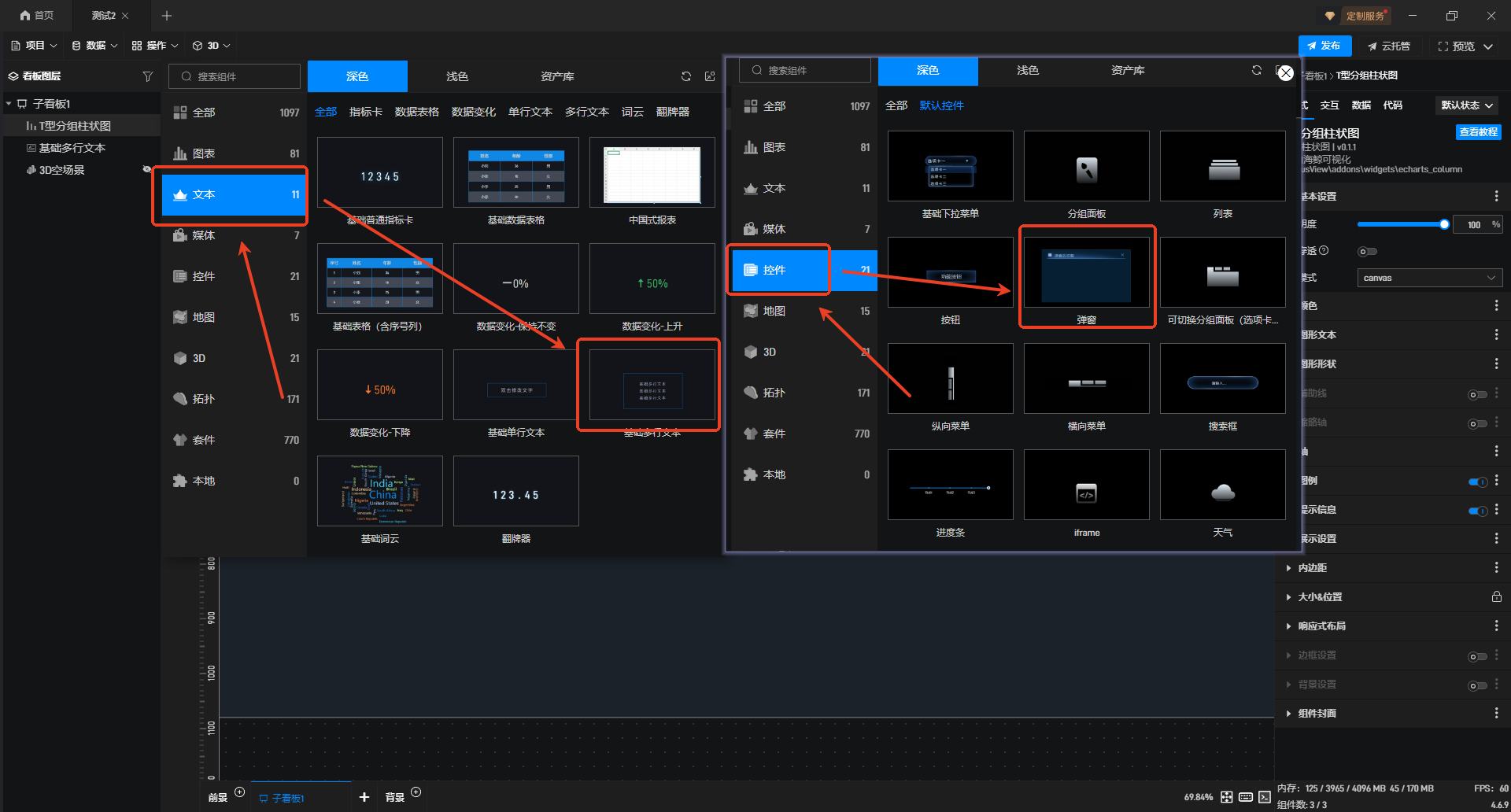1511x812 pixels.
Task: Open the keyboard shortcuts icon in status bar
Action: [x=1246, y=797]
